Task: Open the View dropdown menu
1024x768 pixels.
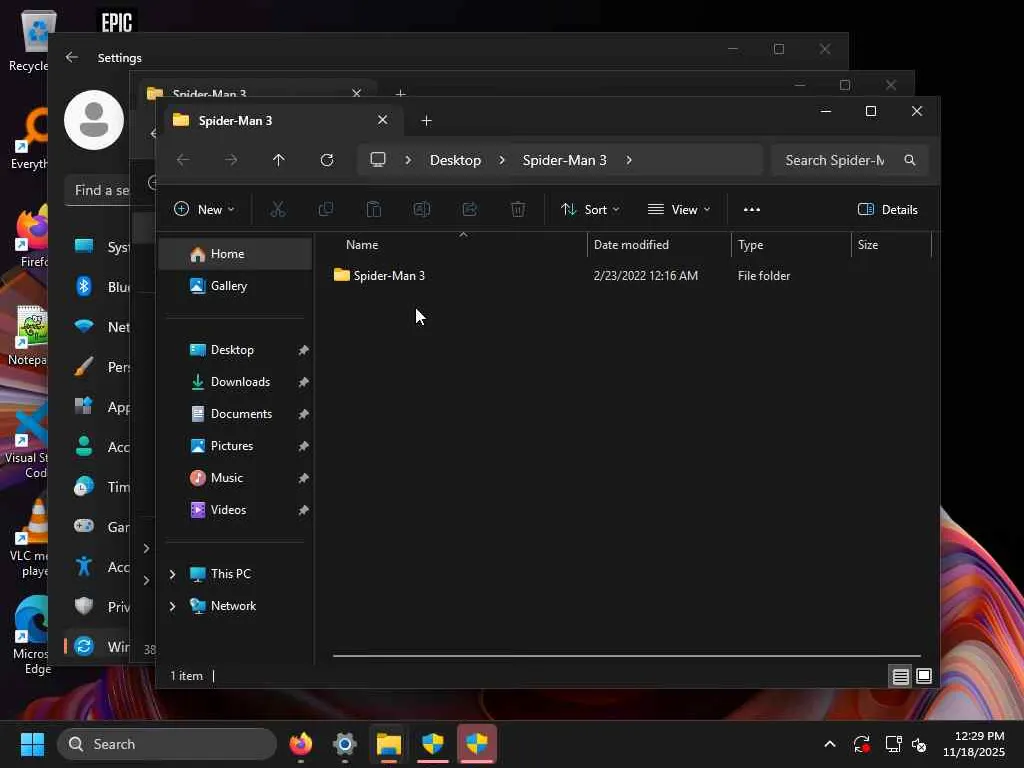Action: [679, 209]
